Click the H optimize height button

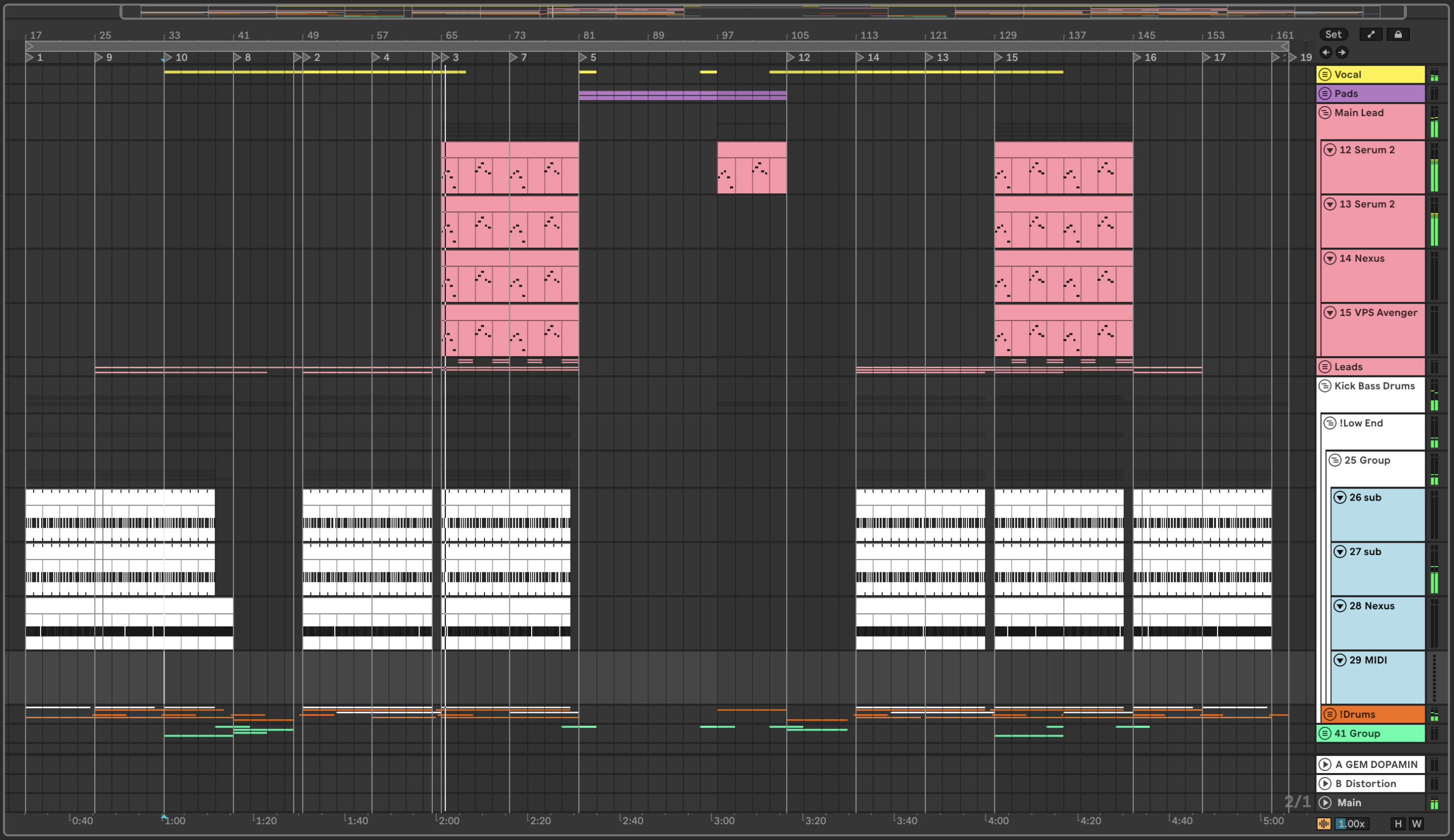[x=1398, y=824]
